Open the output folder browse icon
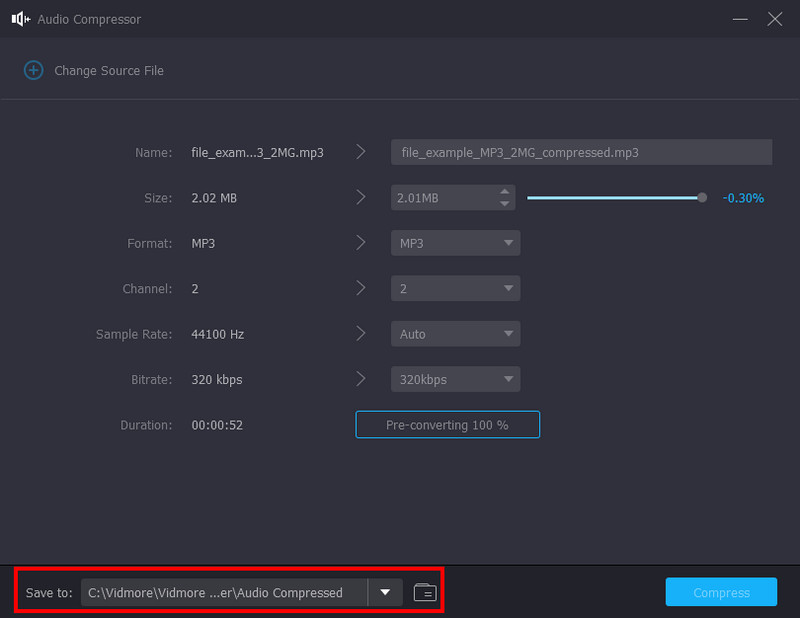Image resolution: width=800 pixels, height=618 pixels. tap(425, 592)
